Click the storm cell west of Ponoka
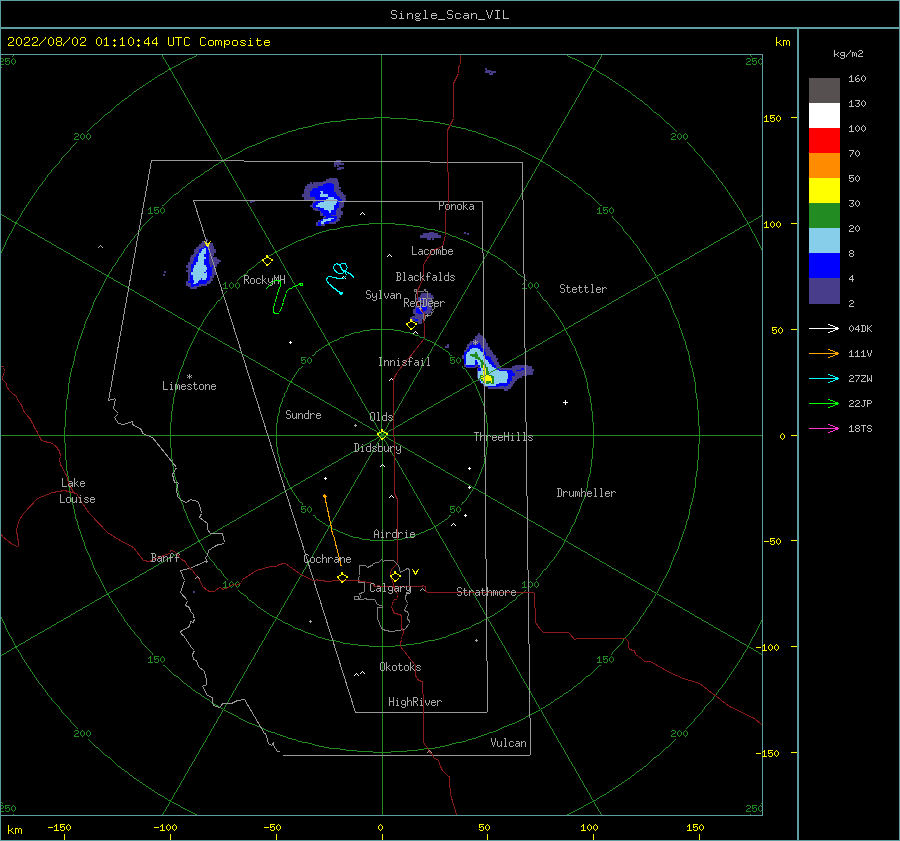900x841 pixels. (x=325, y=201)
